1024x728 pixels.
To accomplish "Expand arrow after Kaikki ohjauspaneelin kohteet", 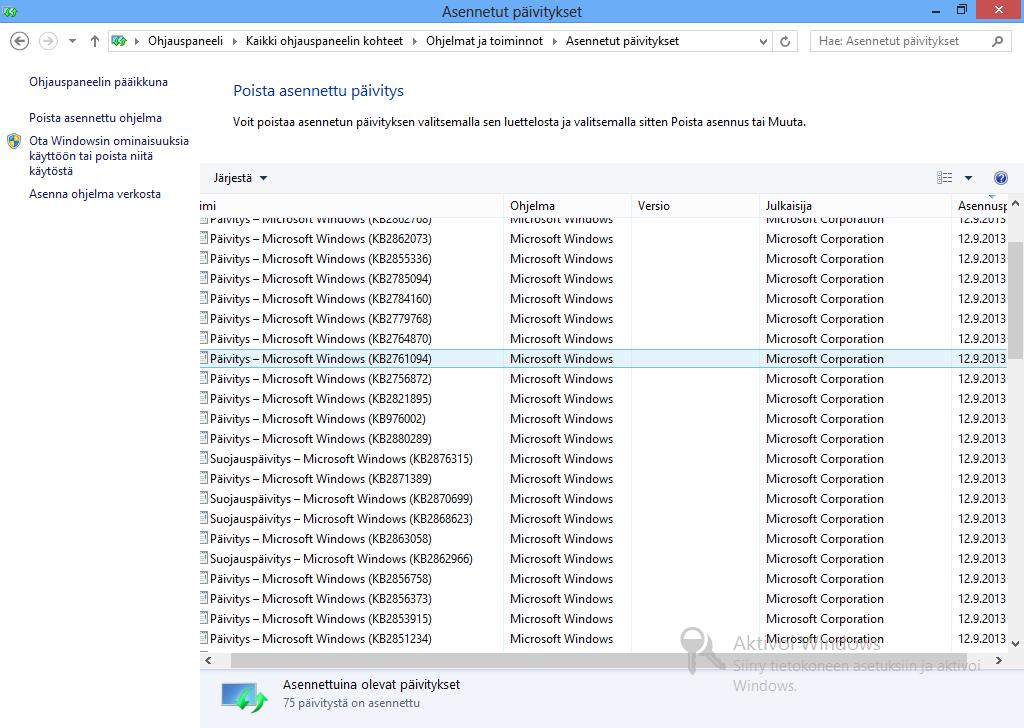I will pyautogui.click(x=415, y=41).
